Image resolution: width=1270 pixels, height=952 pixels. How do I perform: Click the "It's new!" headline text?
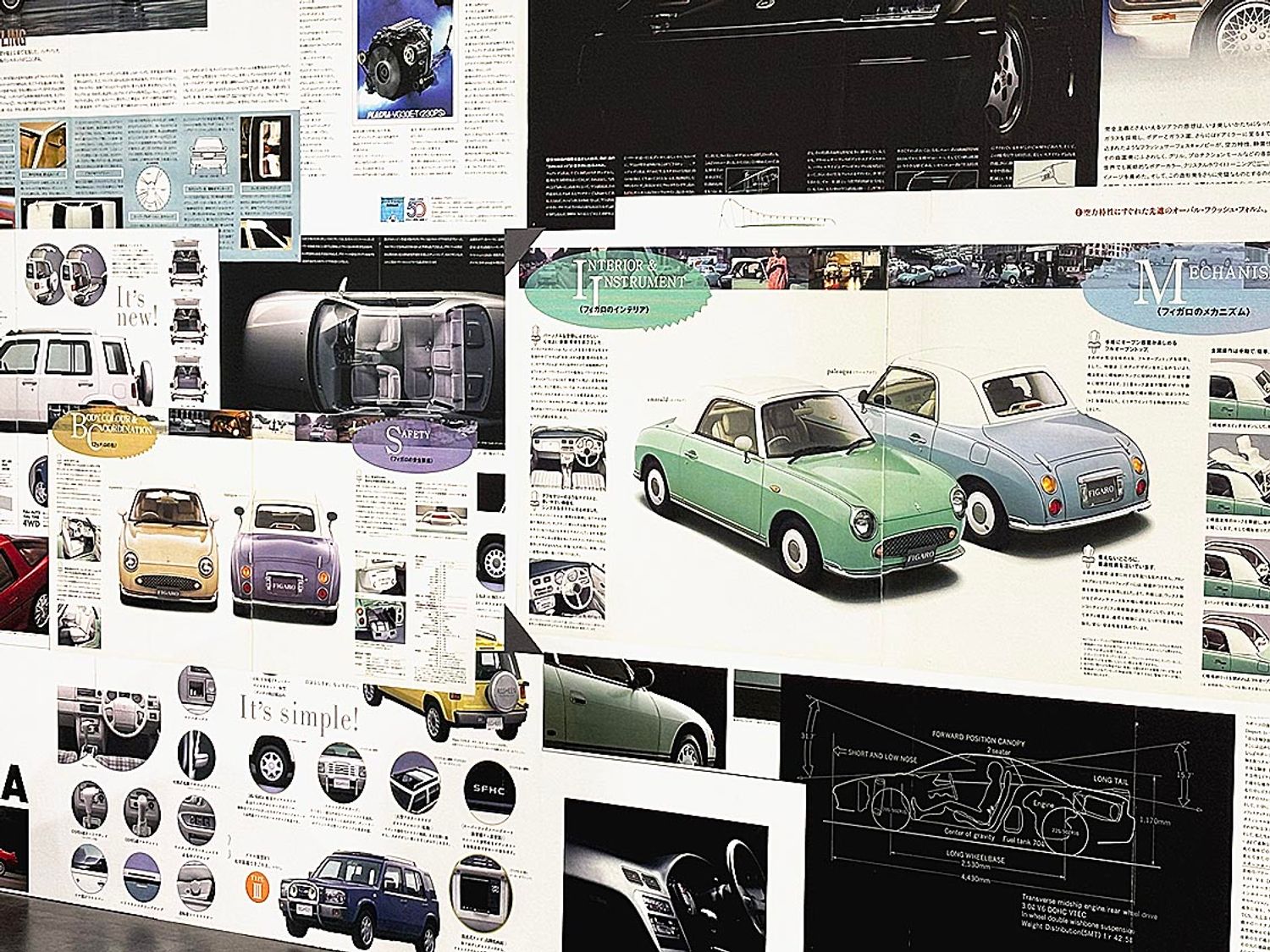(135, 307)
